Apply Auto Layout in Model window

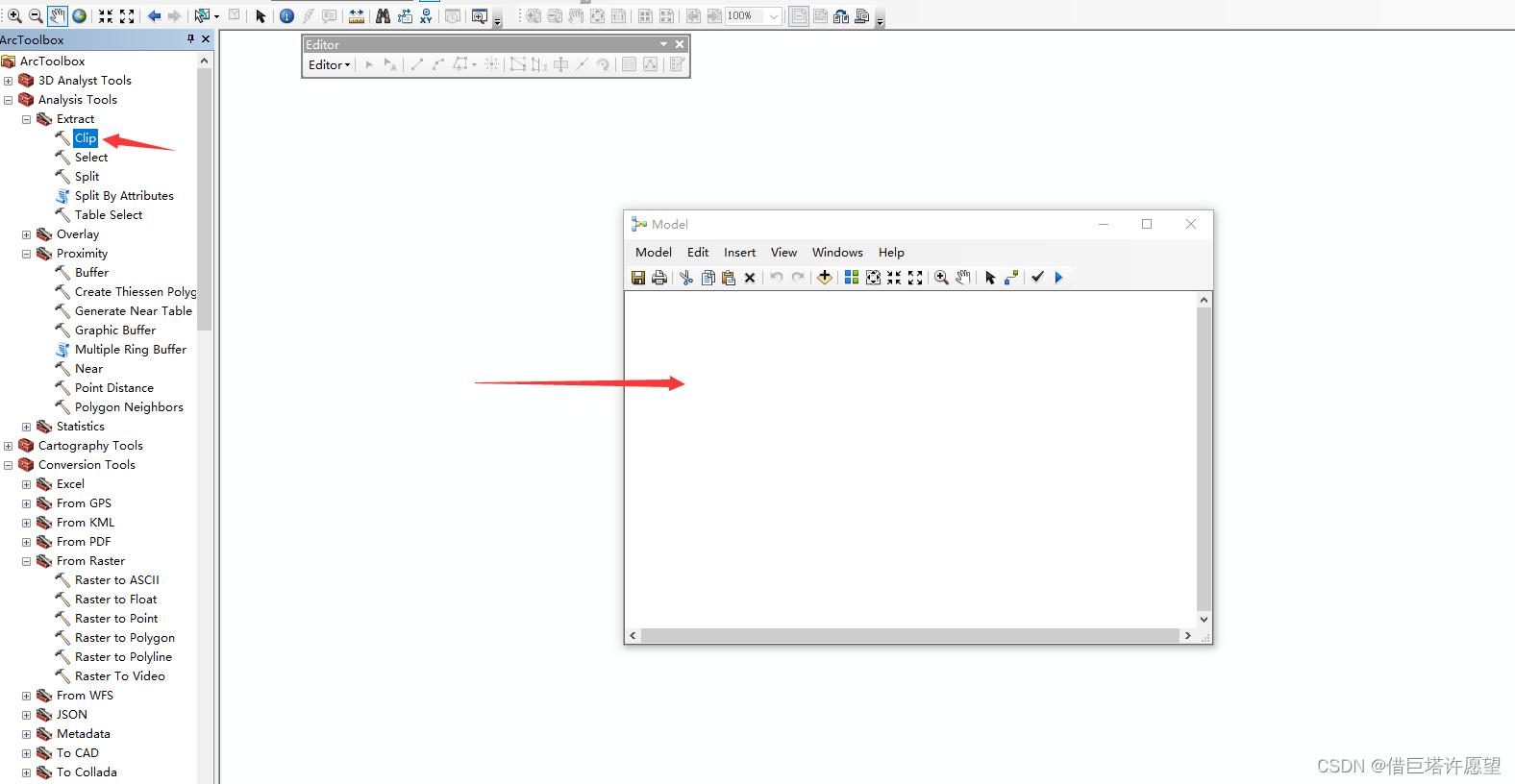(852, 278)
